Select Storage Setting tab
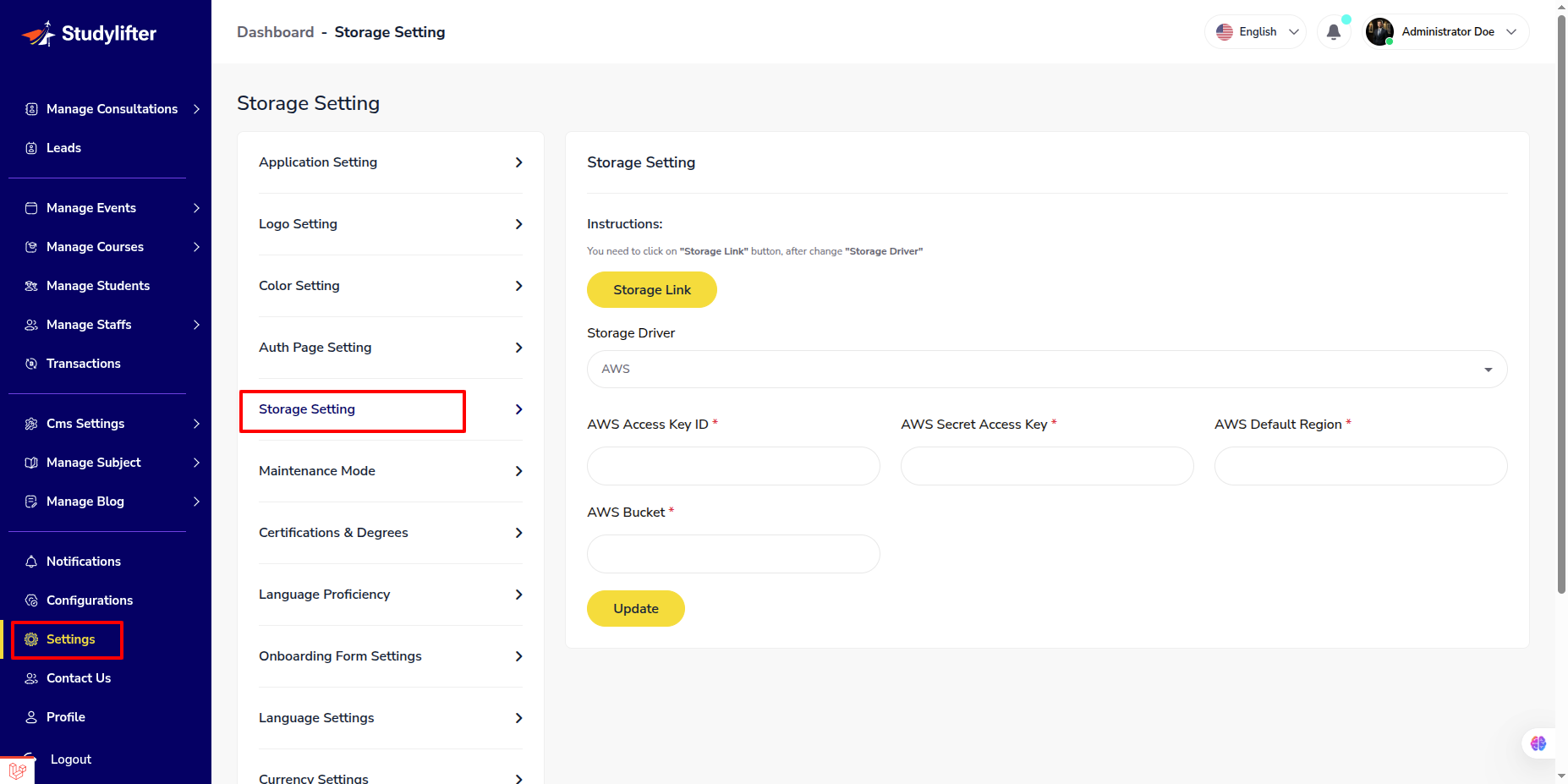 391,409
